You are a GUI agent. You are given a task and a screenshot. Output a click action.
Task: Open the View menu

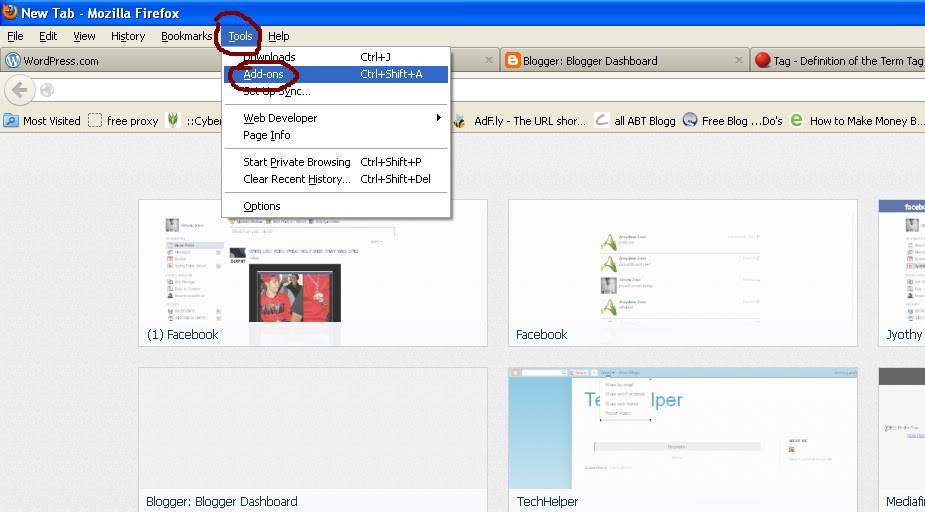pyautogui.click(x=84, y=36)
